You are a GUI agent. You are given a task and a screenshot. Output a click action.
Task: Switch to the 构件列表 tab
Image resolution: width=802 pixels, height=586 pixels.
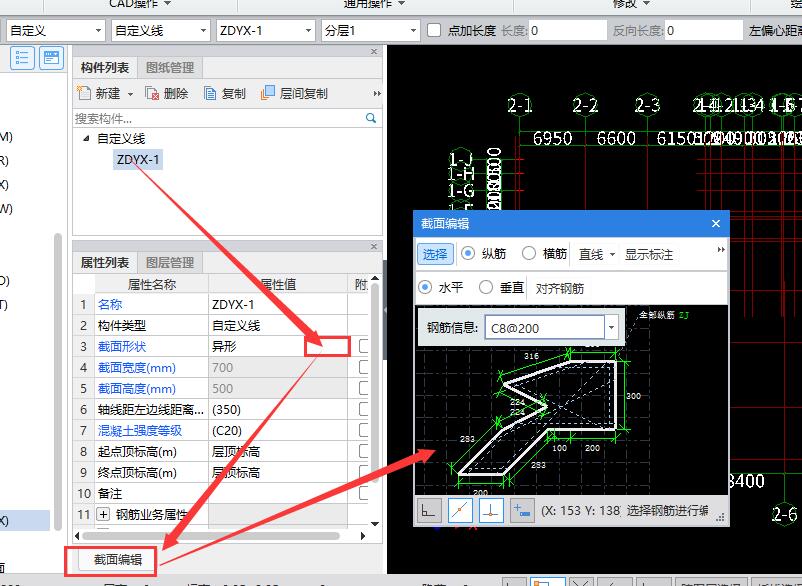pos(105,67)
